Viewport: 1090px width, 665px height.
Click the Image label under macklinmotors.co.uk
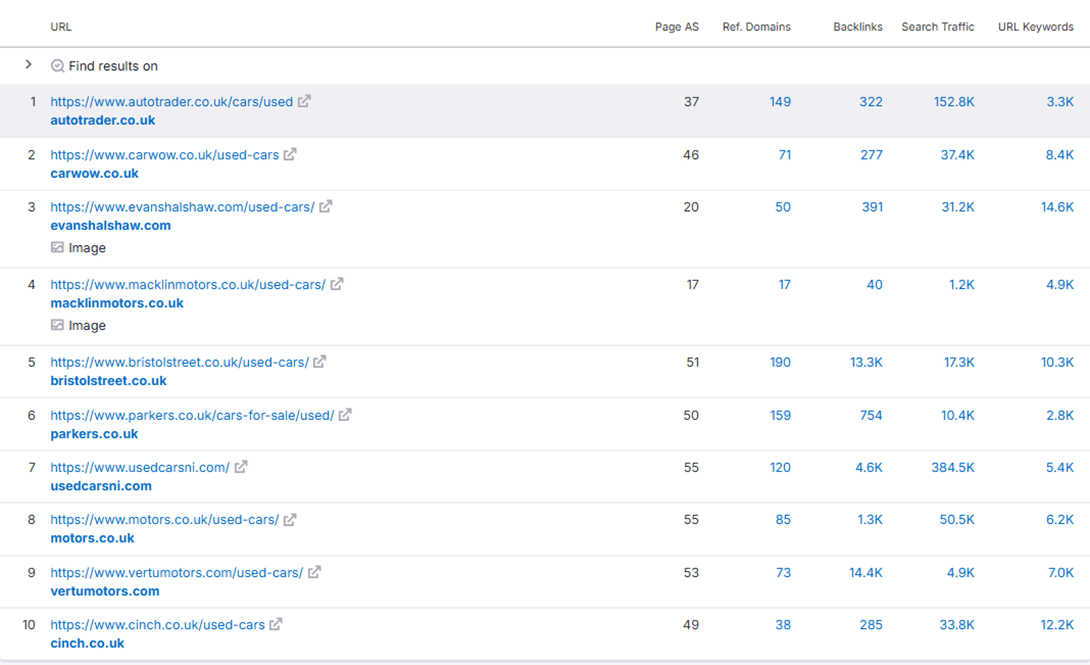tap(87, 326)
